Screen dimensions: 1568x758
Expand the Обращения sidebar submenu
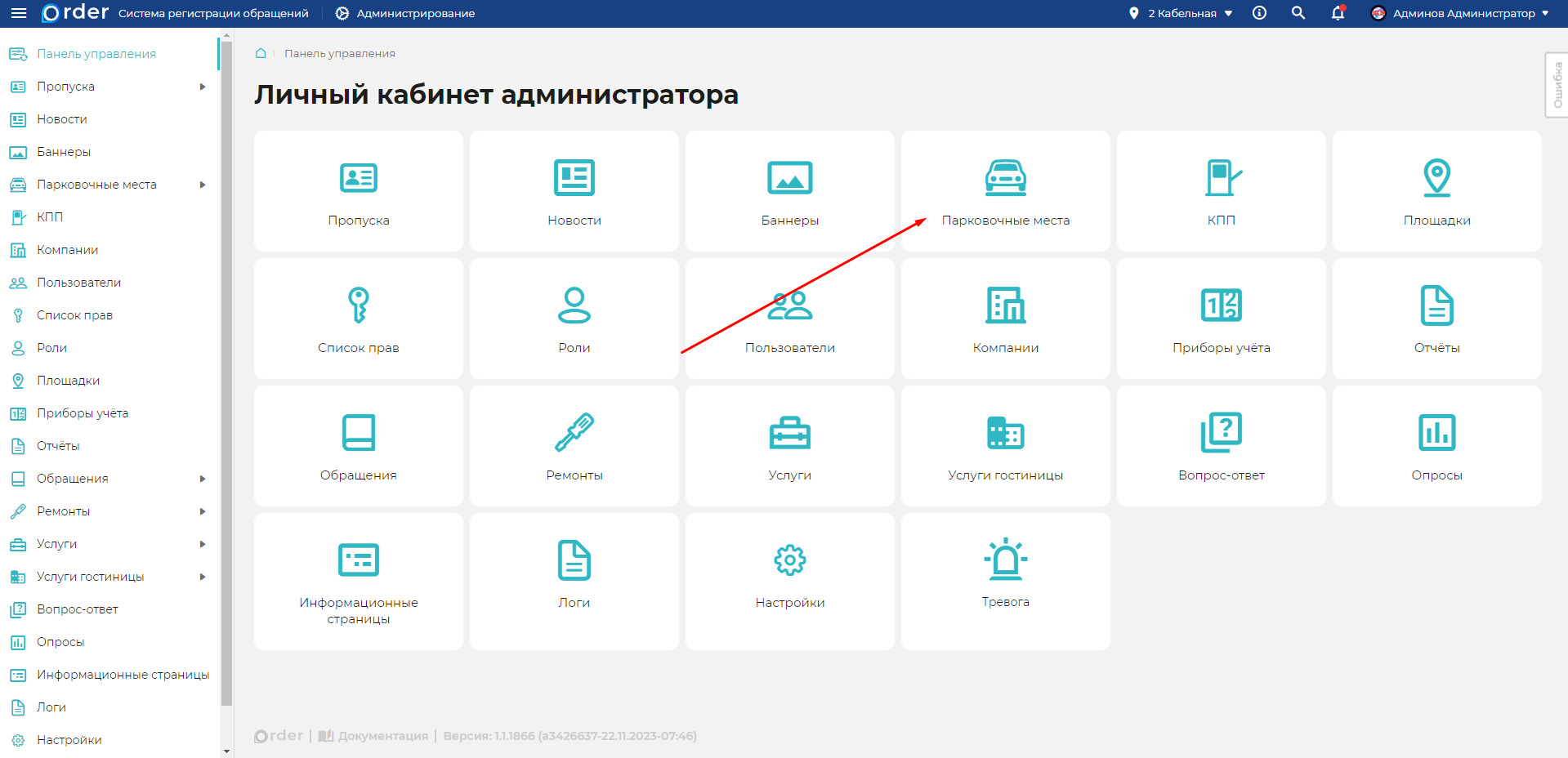click(202, 479)
